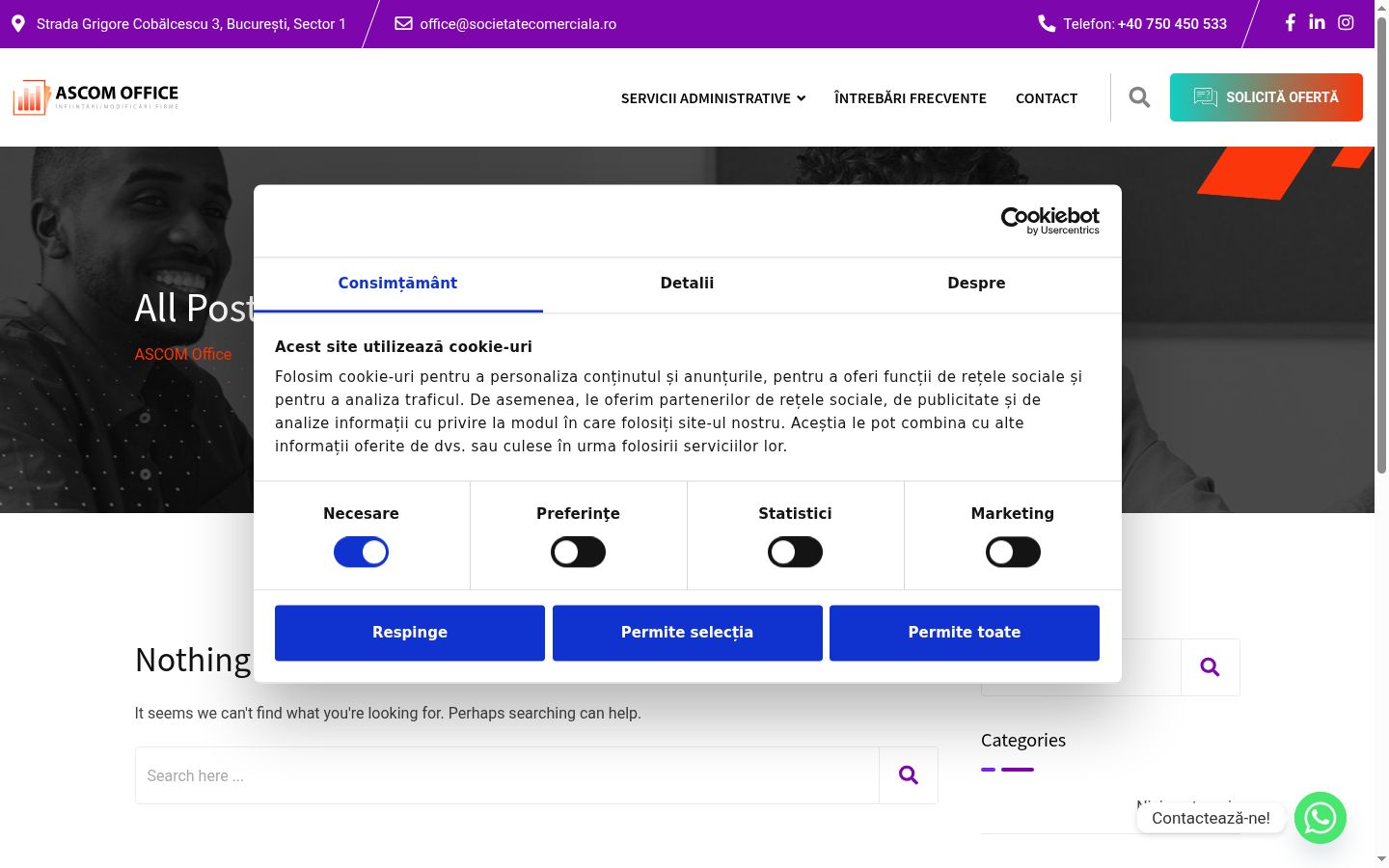The height and width of the screenshot is (868, 1389).
Task: Enable the Preferințe cookie switch
Action: (x=578, y=552)
